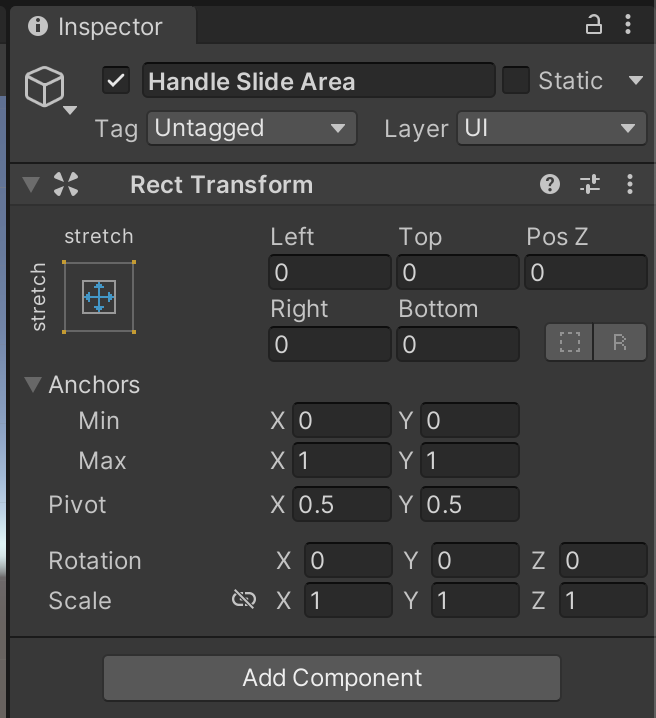Open the Static flags dropdown arrow
Image resolution: width=656 pixels, height=718 pixels.
coord(636,81)
